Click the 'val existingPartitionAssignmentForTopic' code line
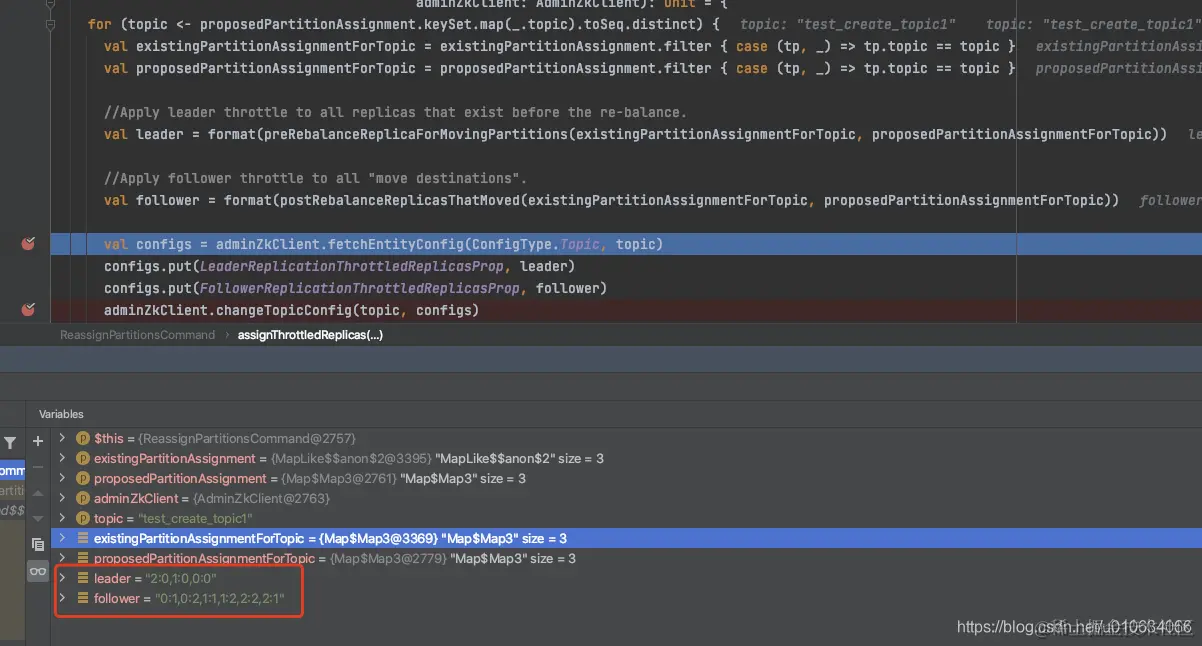This screenshot has height=646, width=1202. tap(559, 46)
